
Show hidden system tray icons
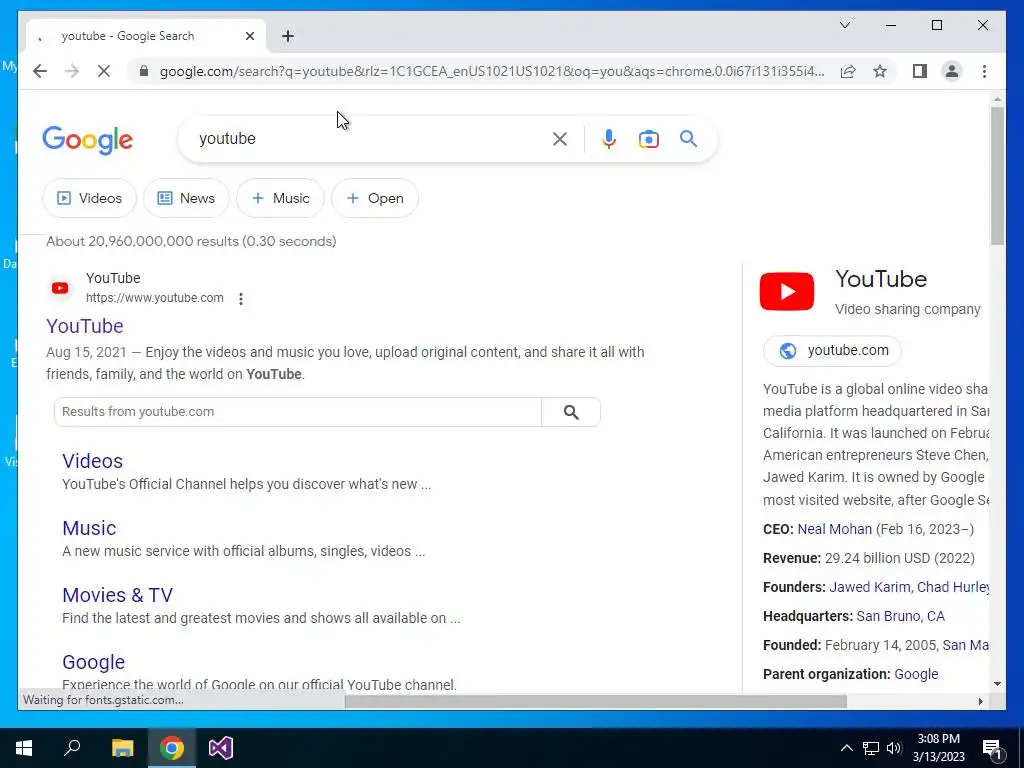coord(846,748)
